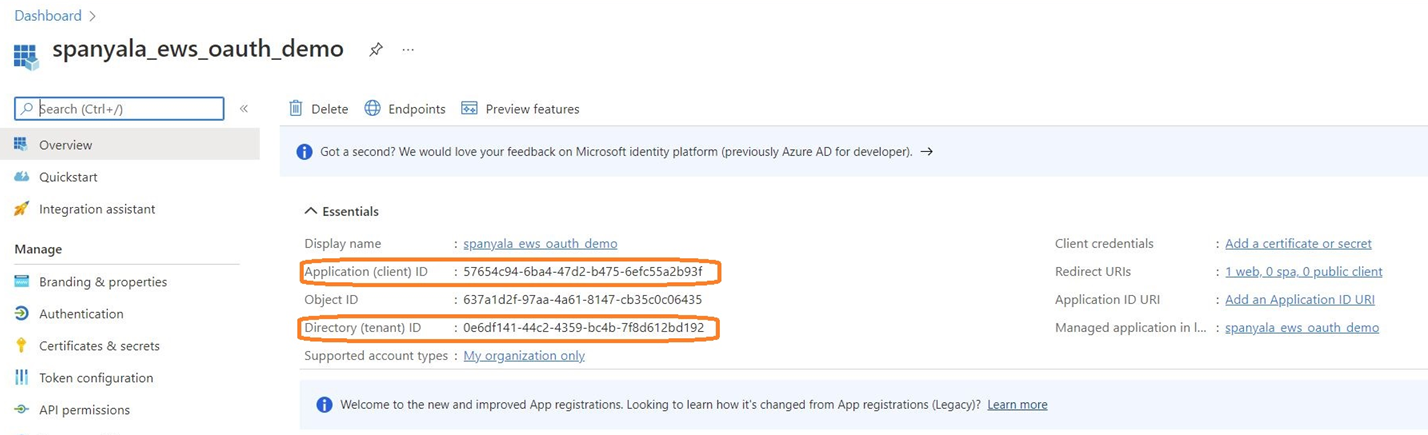Click the Authentication icon
This screenshot has width=1428, height=435.
coord(21,314)
